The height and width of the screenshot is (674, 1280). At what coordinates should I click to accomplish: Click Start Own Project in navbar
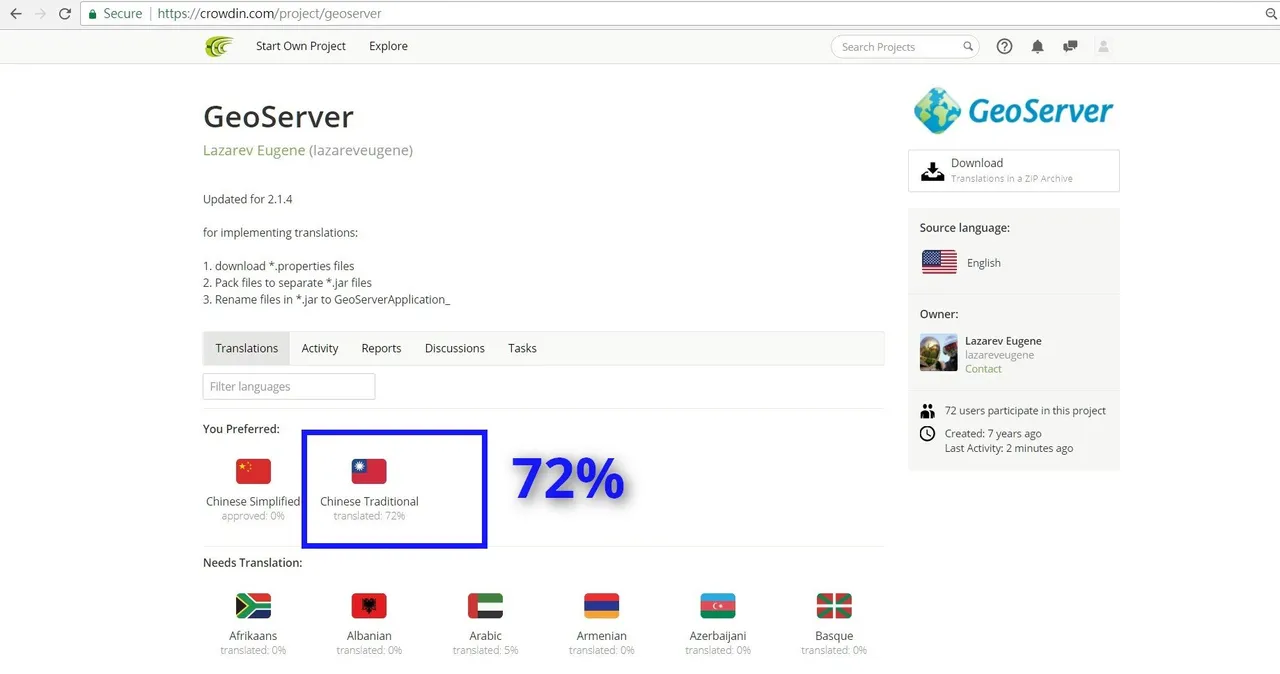(x=301, y=46)
